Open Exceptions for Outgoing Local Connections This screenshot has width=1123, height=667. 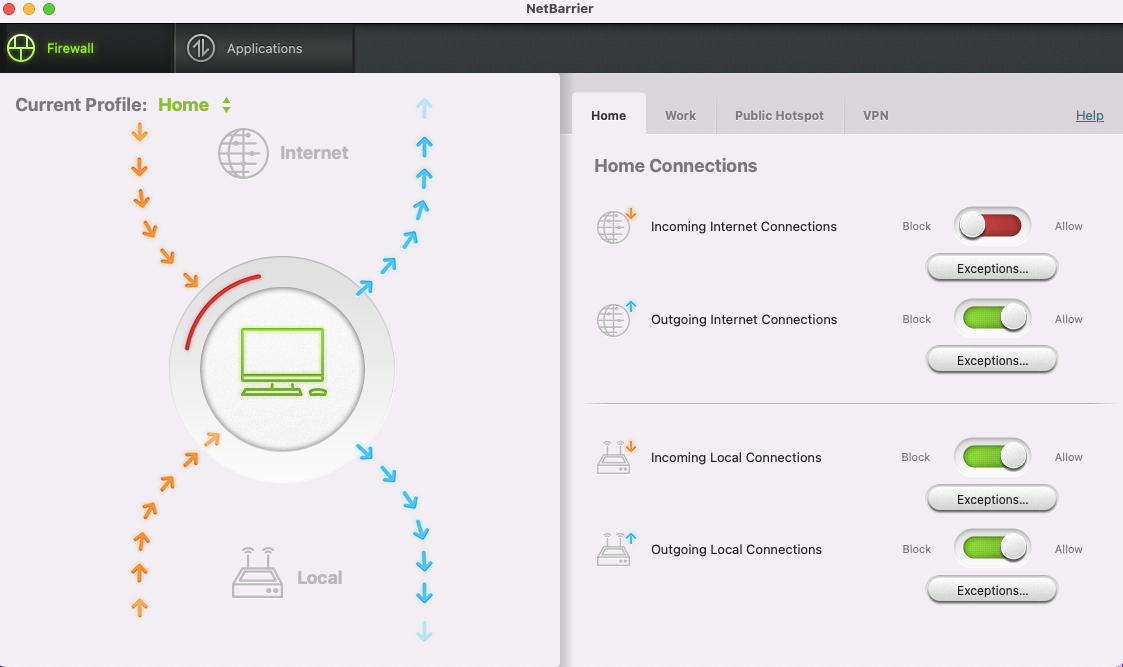point(992,590)
